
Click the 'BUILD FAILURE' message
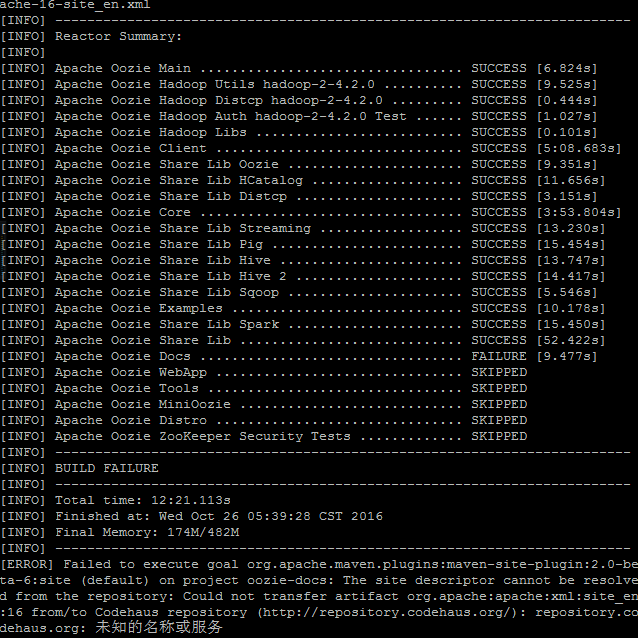pos(107,468)
